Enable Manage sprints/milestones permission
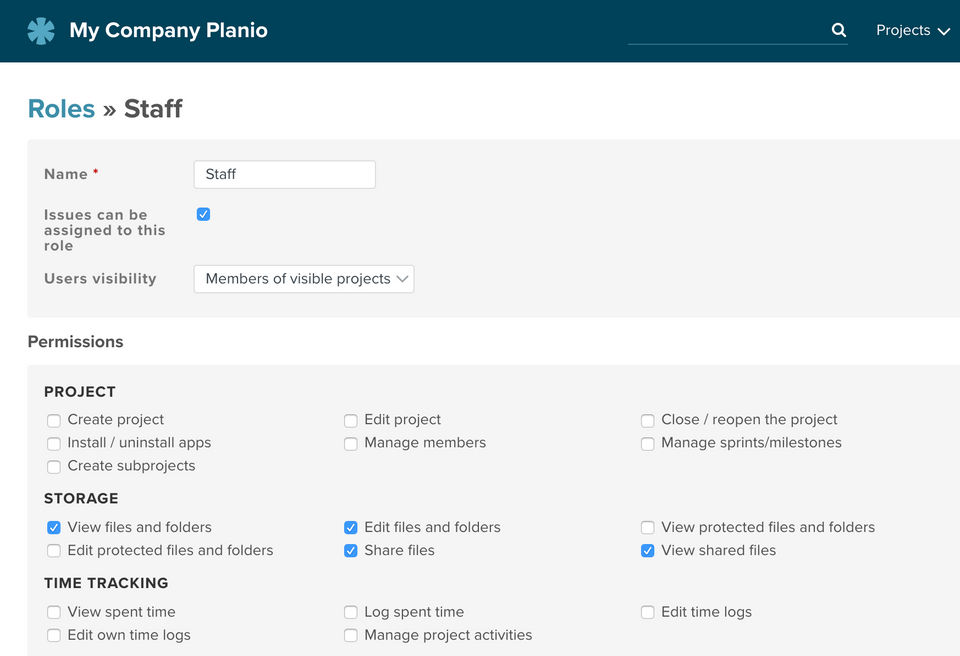960x656 pixels. pyautogui.click(x=648, y=444)
